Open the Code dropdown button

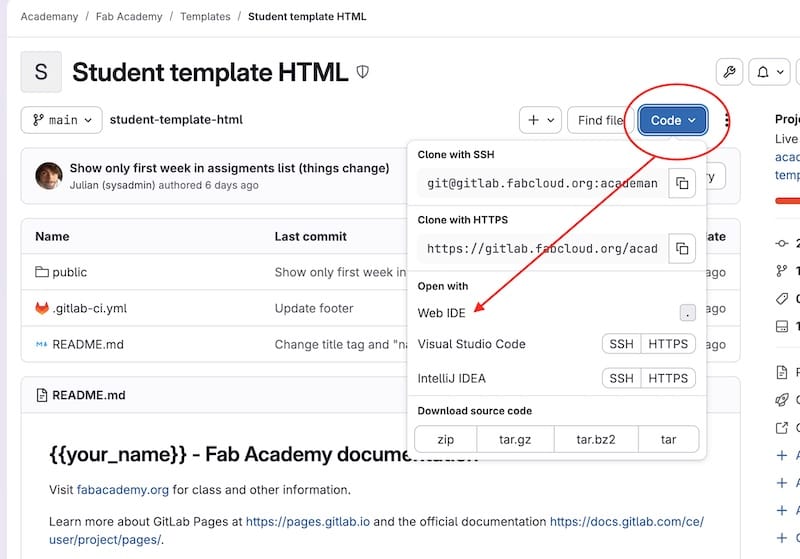click(673, 120)
